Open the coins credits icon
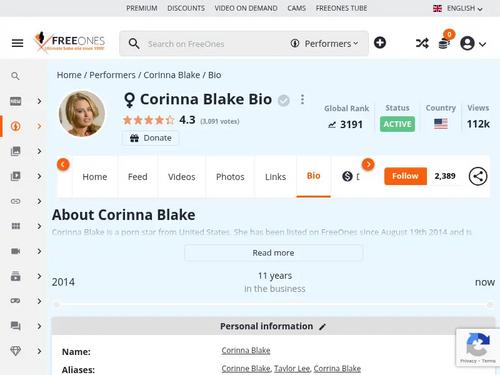 pyautogui.click(x=444, y=43)
